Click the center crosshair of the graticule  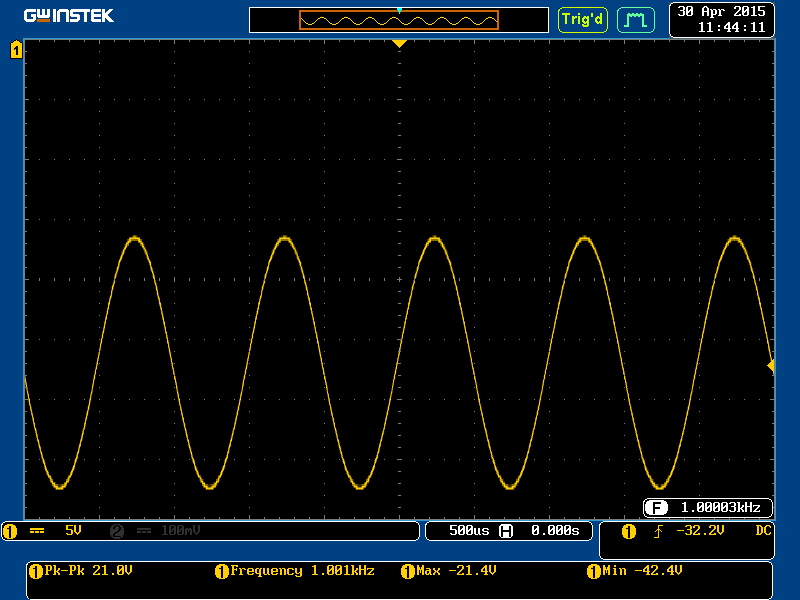pos(399,280)
